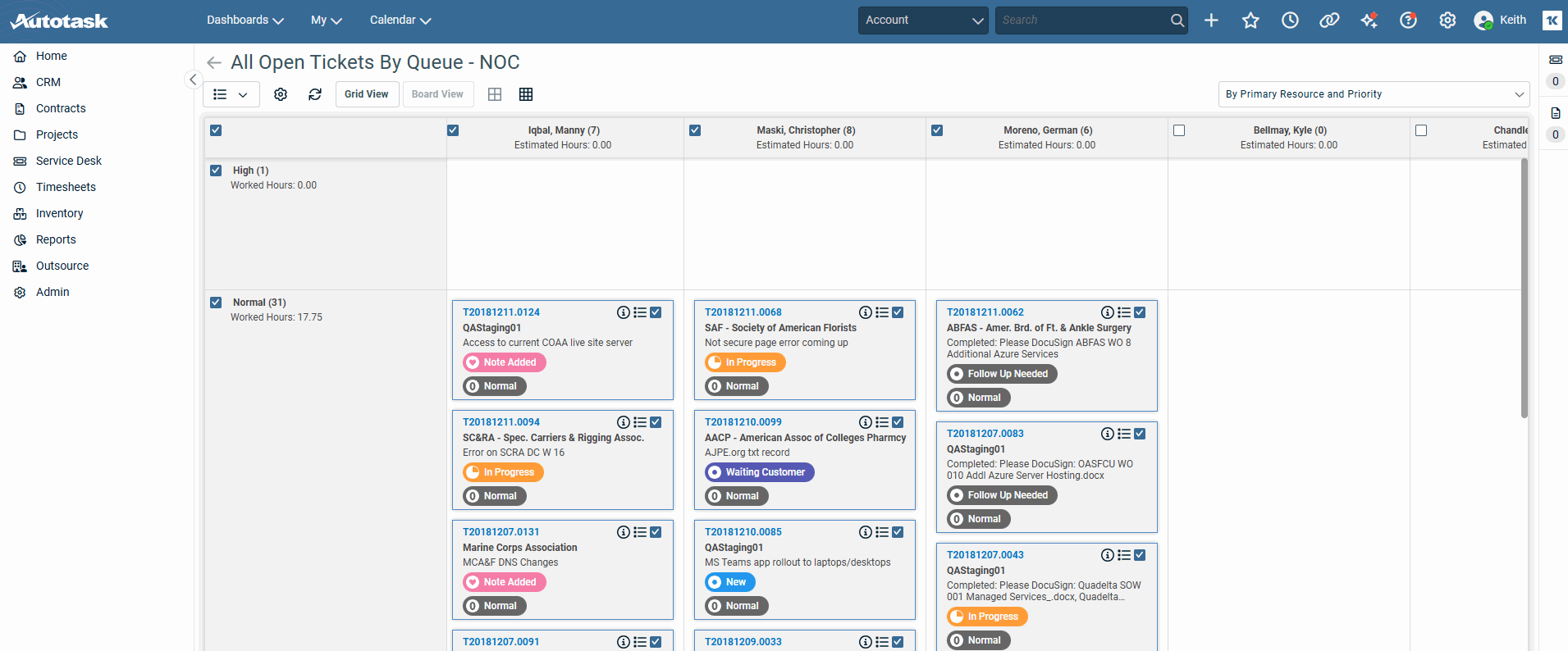Go to Contracts in the sidebar
This screenshot has height=651, width=1568.
pyautogui.click(x=61, y=108)
